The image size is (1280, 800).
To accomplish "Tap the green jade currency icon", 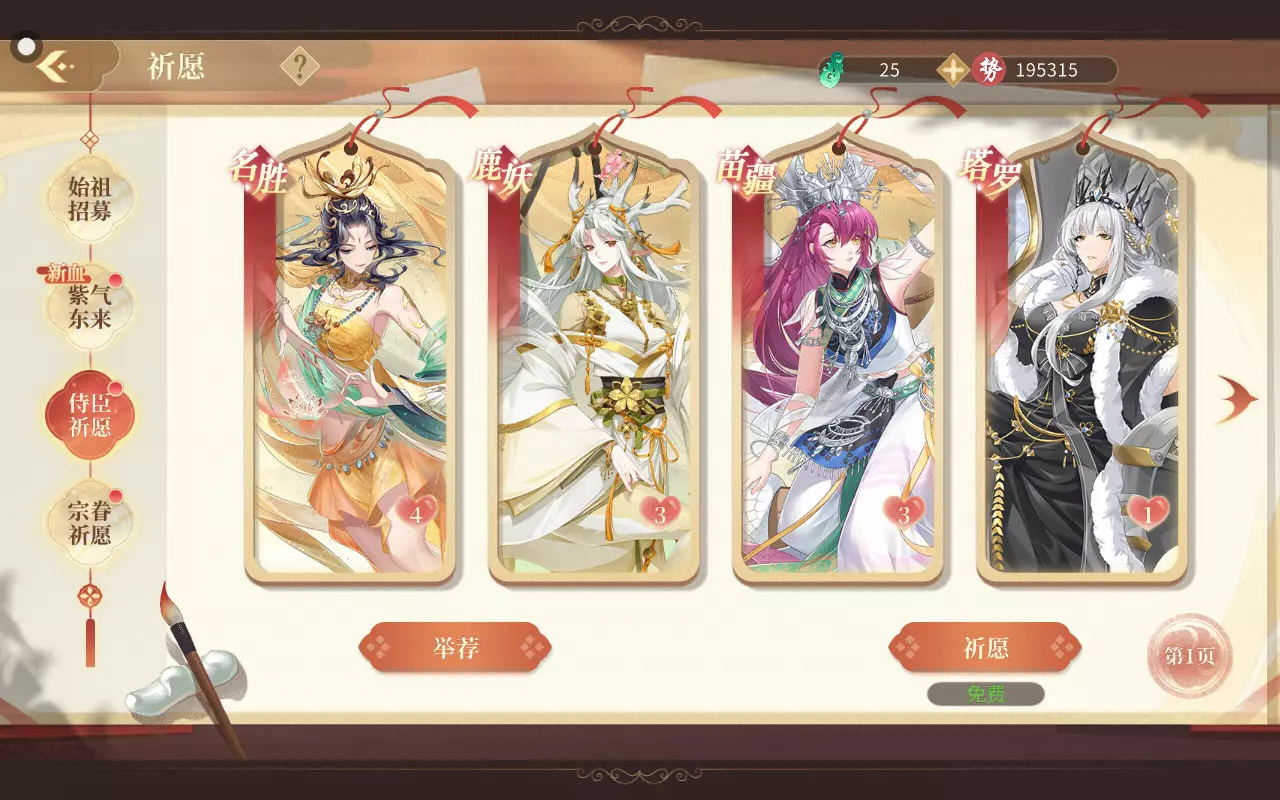I will [x=830, y=70].
